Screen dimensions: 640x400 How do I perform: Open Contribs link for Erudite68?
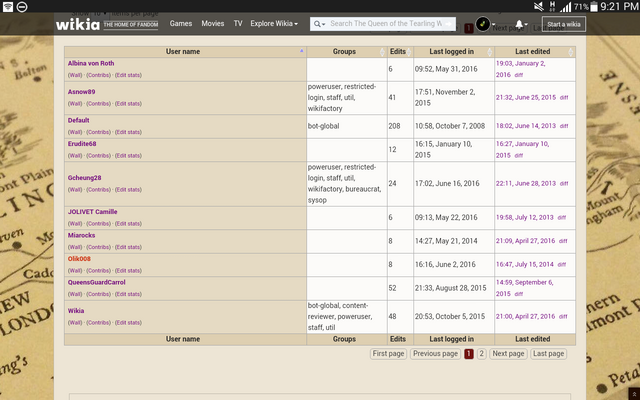point(98,156)
